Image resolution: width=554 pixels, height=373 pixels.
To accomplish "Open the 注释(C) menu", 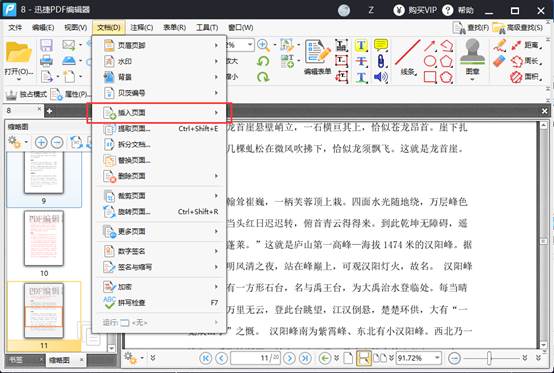I will click(141, 28).
